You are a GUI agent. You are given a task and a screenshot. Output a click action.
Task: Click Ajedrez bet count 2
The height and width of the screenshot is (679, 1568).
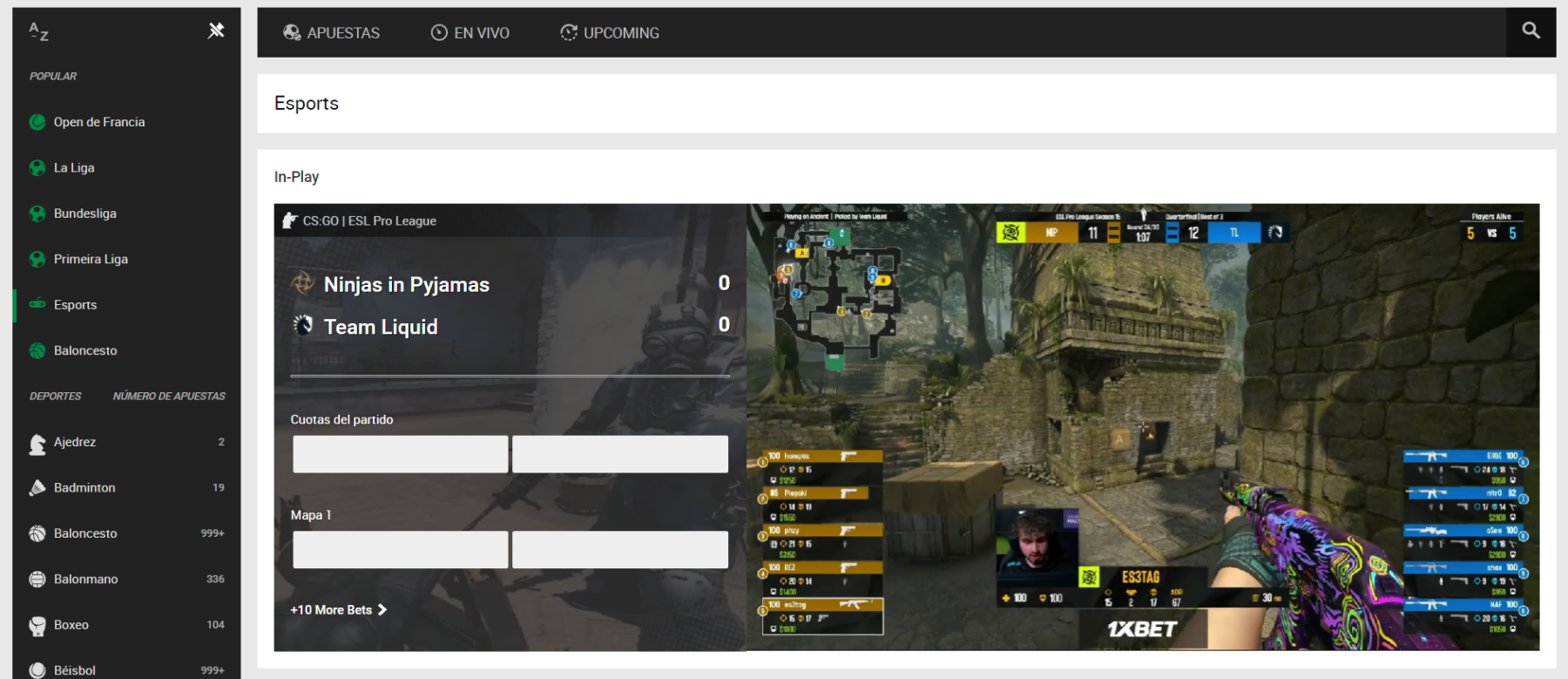point(221,442)
